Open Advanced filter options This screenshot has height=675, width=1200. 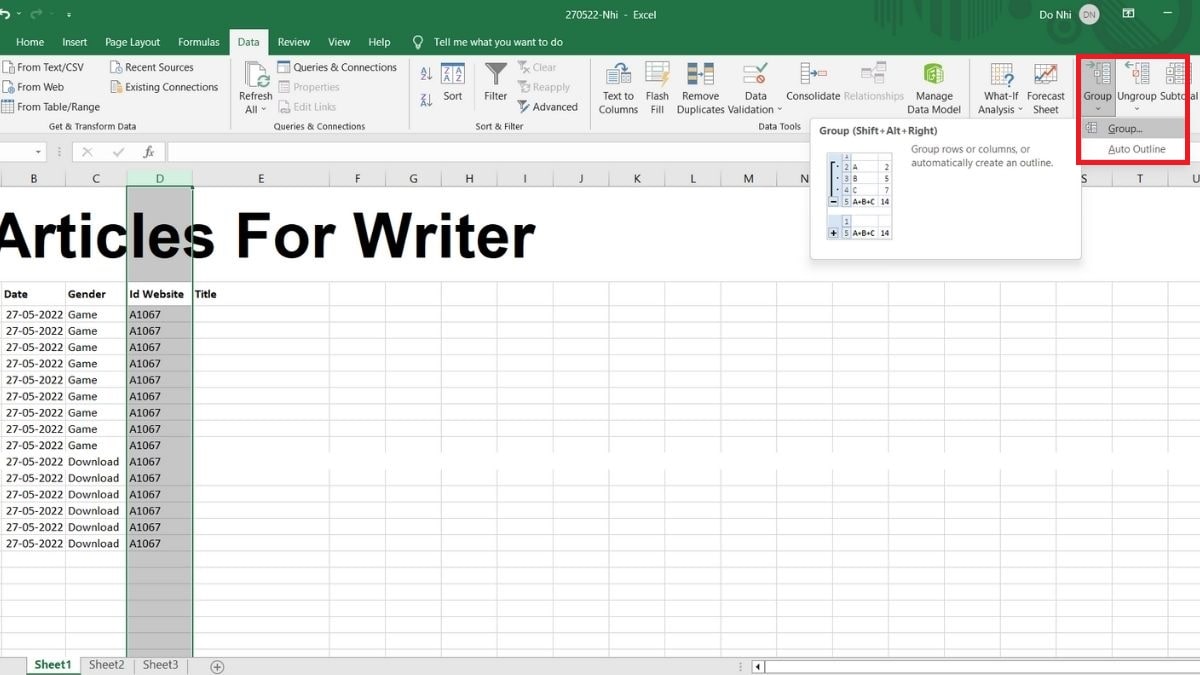(x=548, y=106)
